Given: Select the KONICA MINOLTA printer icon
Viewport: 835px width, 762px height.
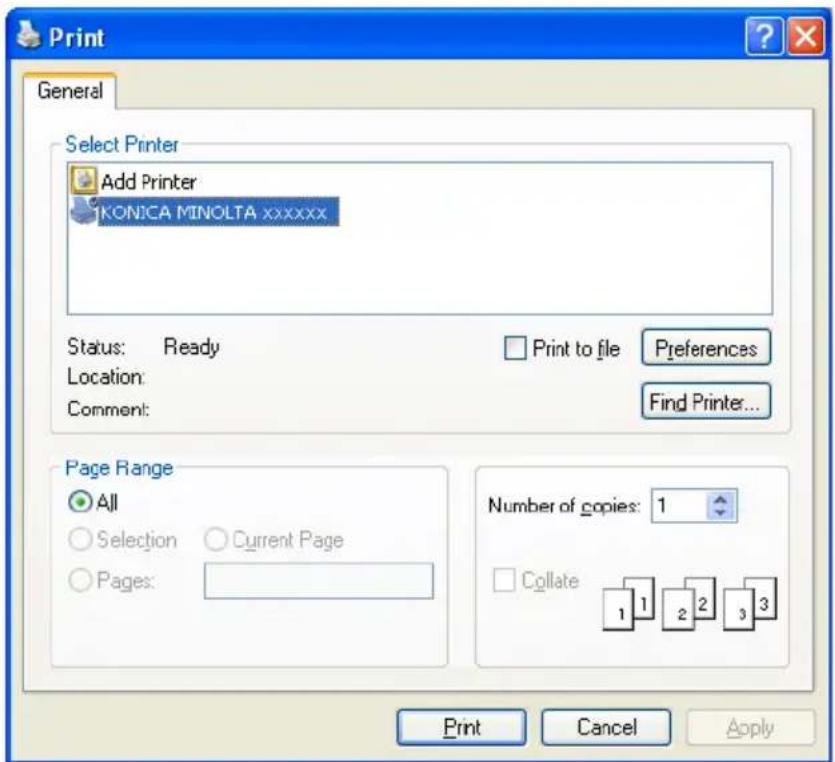Looking at the screenshot, I should pyautogui.click(x=84, y=211).
